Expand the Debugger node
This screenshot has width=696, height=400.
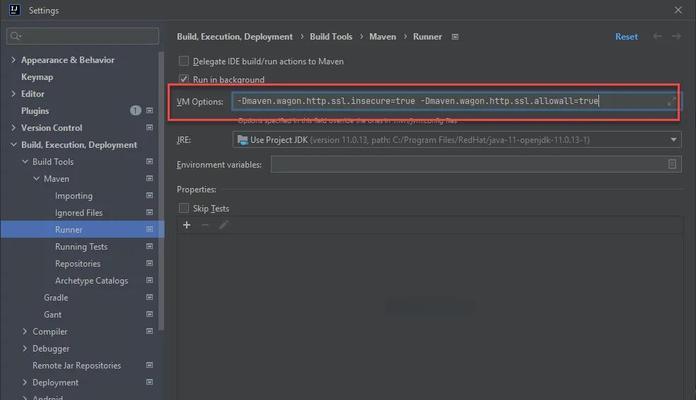pyautogui.click(x=25, y=349)
